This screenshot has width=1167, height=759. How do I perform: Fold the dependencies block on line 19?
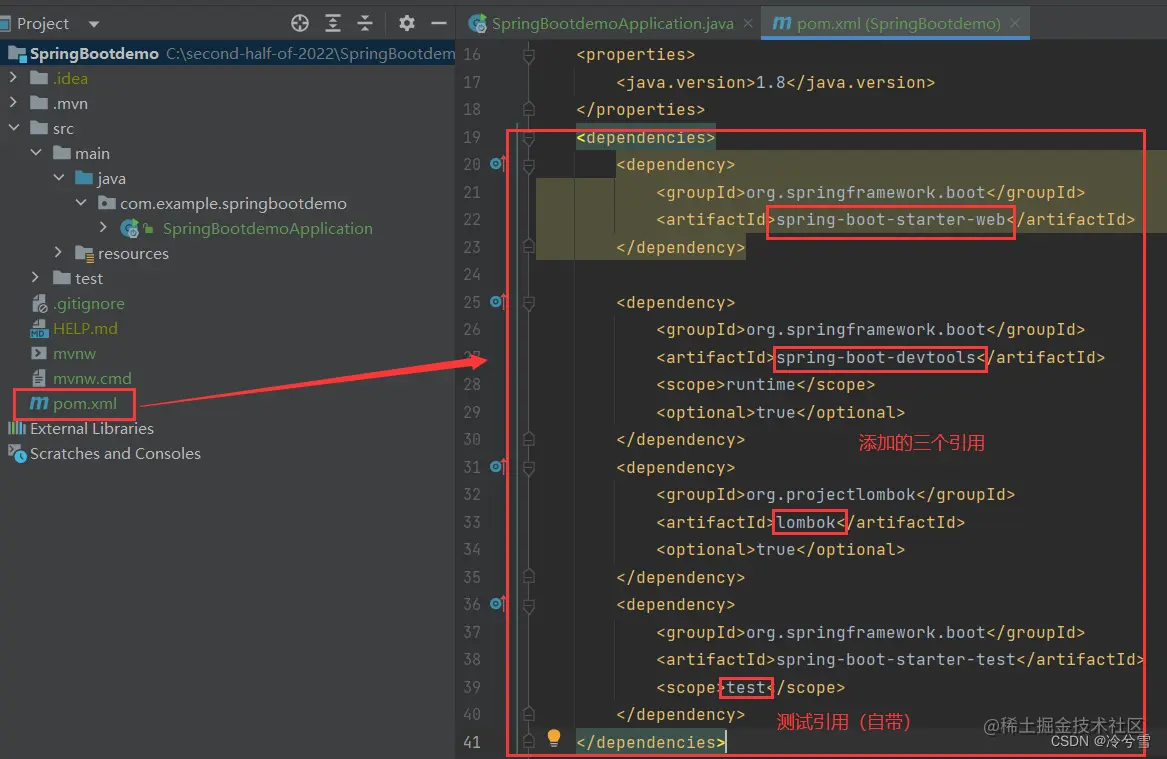pos(528,138)
